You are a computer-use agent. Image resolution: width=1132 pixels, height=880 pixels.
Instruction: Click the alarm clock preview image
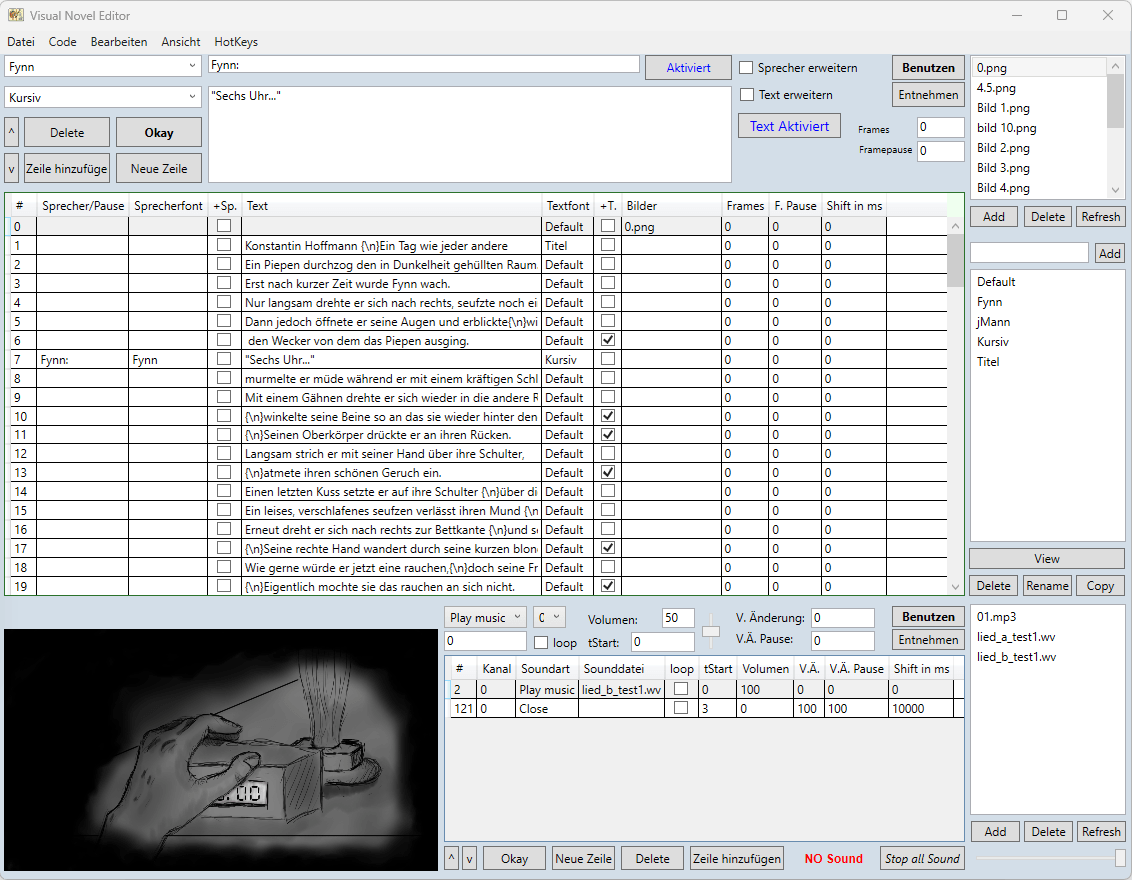(221, 749)
